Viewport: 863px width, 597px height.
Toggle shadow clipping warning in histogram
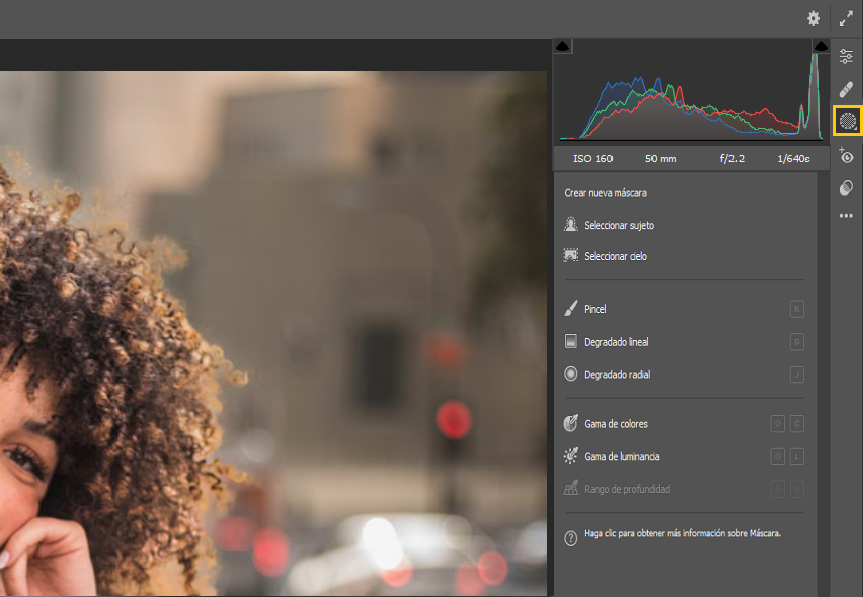pyautogui.click(x=562, y=46)
